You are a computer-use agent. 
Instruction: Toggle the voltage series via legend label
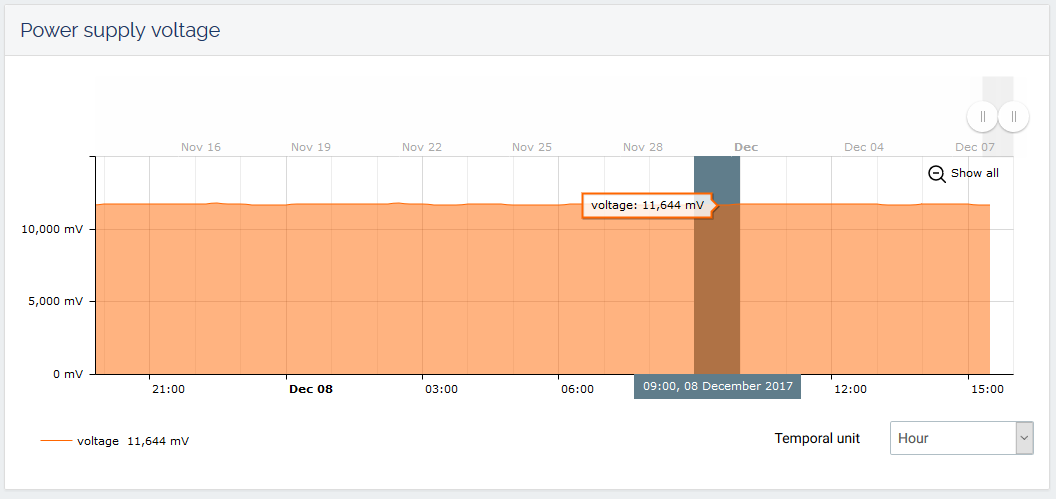[98, 441]
